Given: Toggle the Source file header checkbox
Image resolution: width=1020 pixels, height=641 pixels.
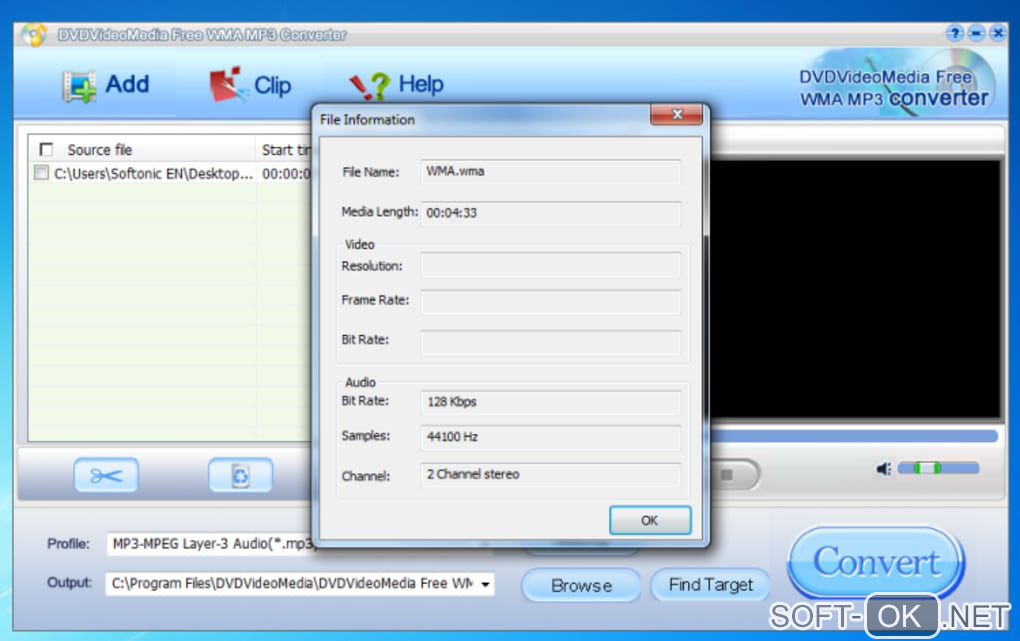Looking at the screenshot, I should (46, 150).
